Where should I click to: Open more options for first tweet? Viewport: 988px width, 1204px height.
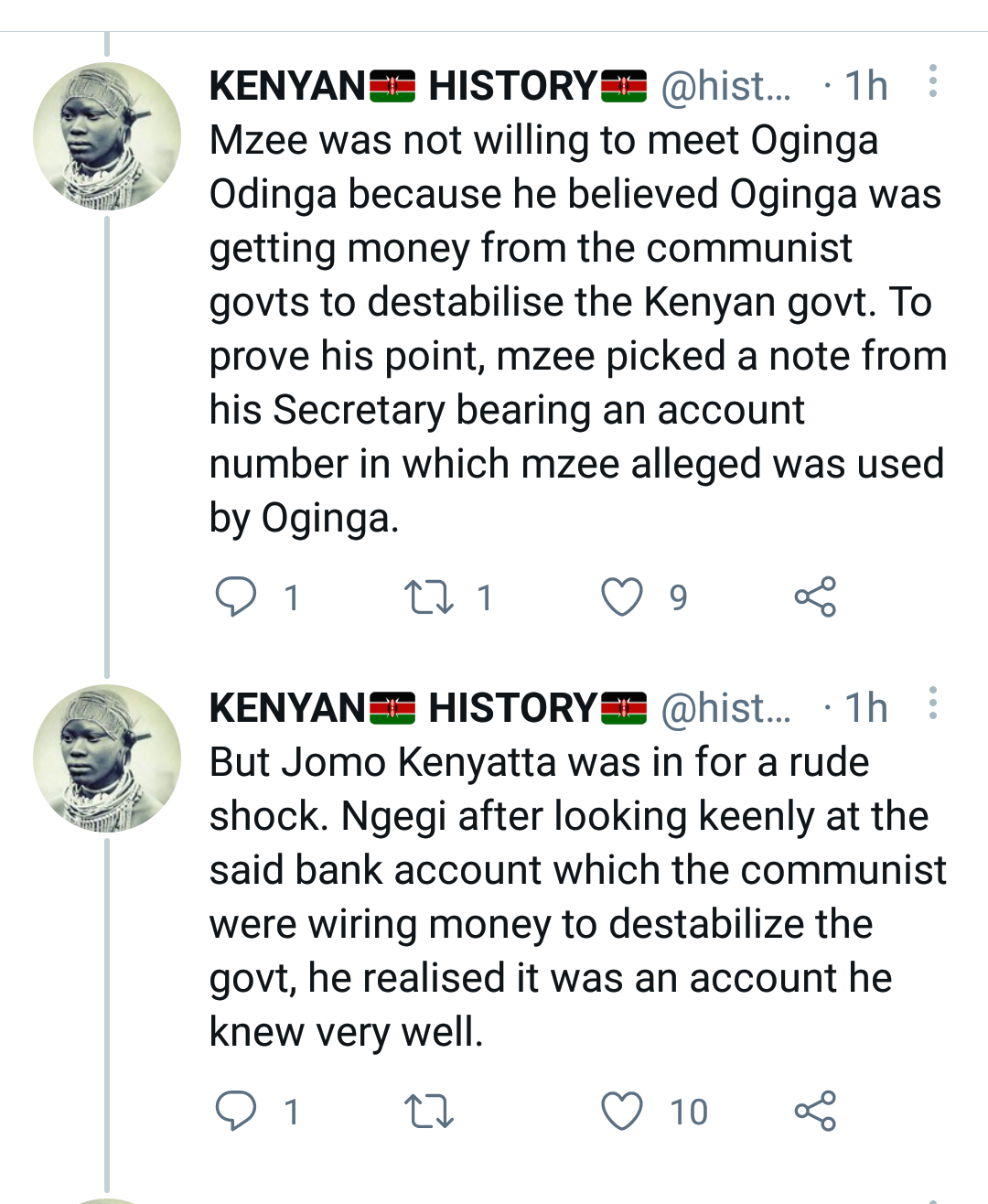tap(932, 82)
